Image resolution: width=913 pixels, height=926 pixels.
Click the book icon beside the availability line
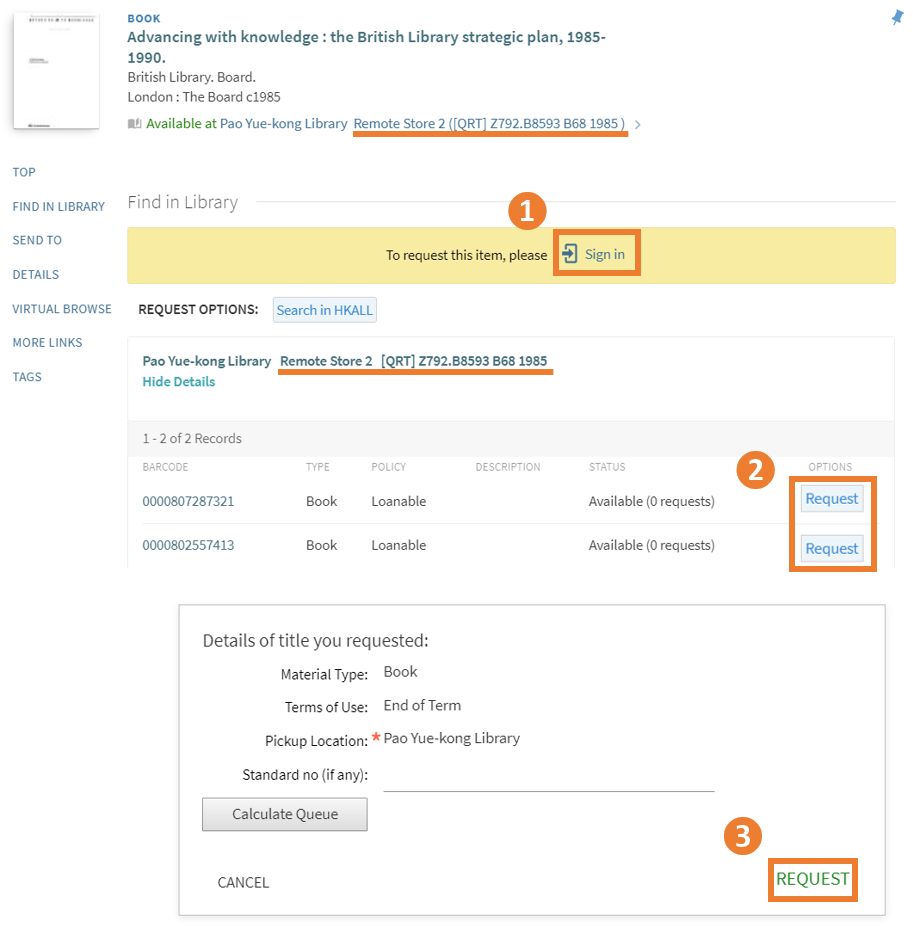pos(134,122)
